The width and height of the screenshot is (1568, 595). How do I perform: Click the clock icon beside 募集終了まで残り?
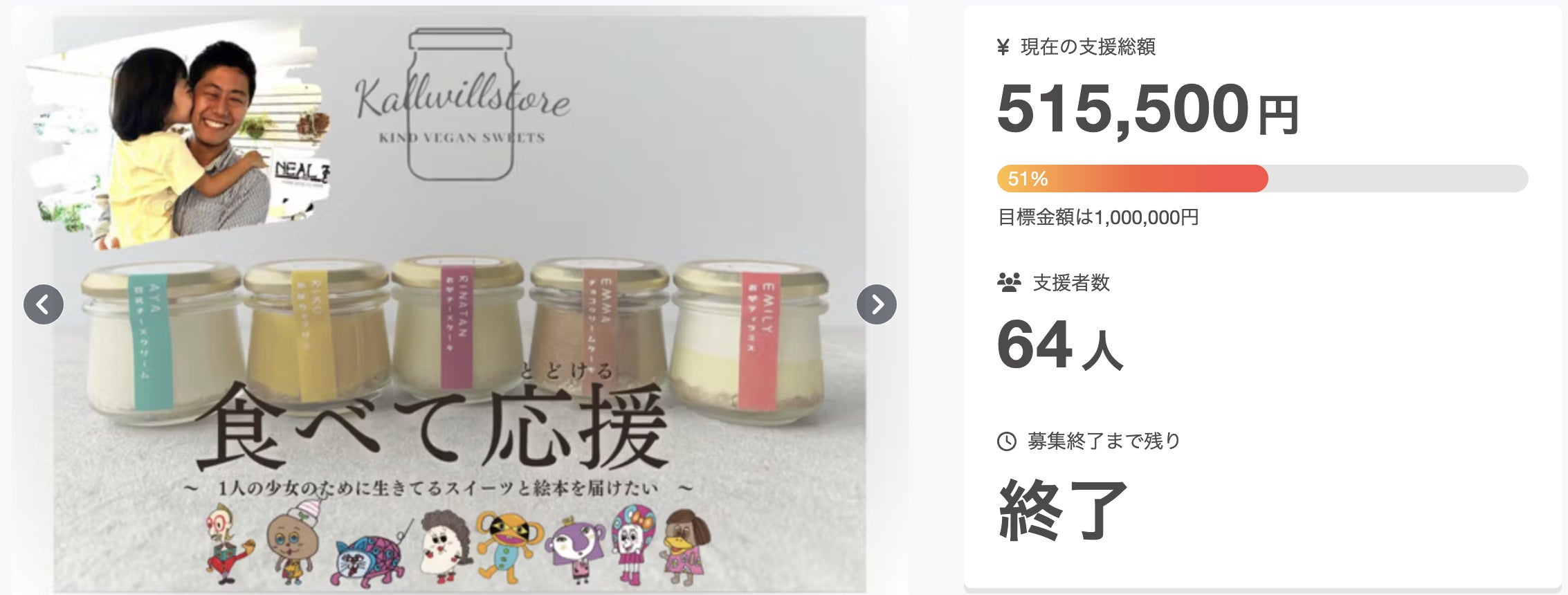(1006, 441)
